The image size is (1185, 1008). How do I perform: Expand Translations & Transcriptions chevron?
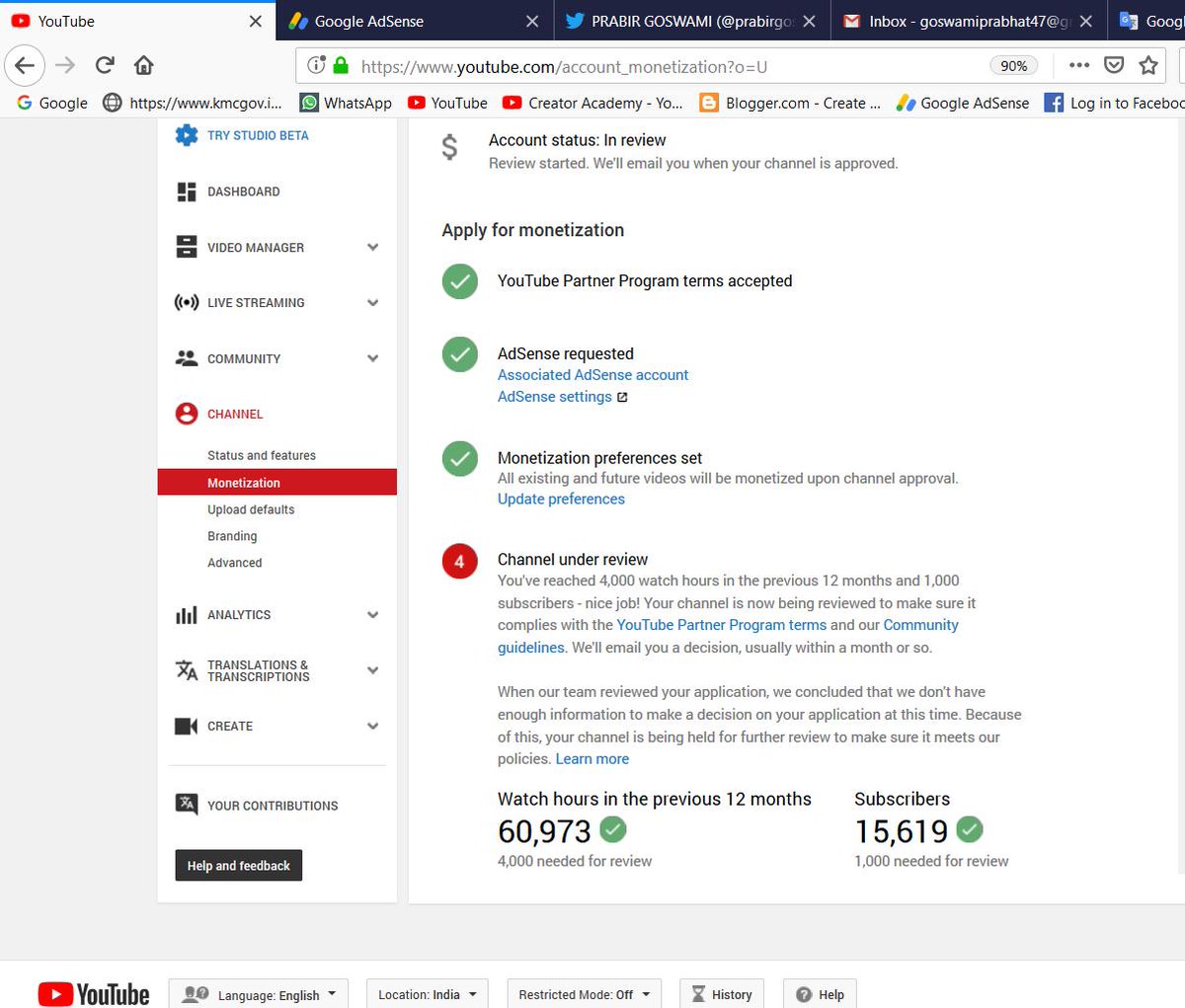(x=373, y=670)
